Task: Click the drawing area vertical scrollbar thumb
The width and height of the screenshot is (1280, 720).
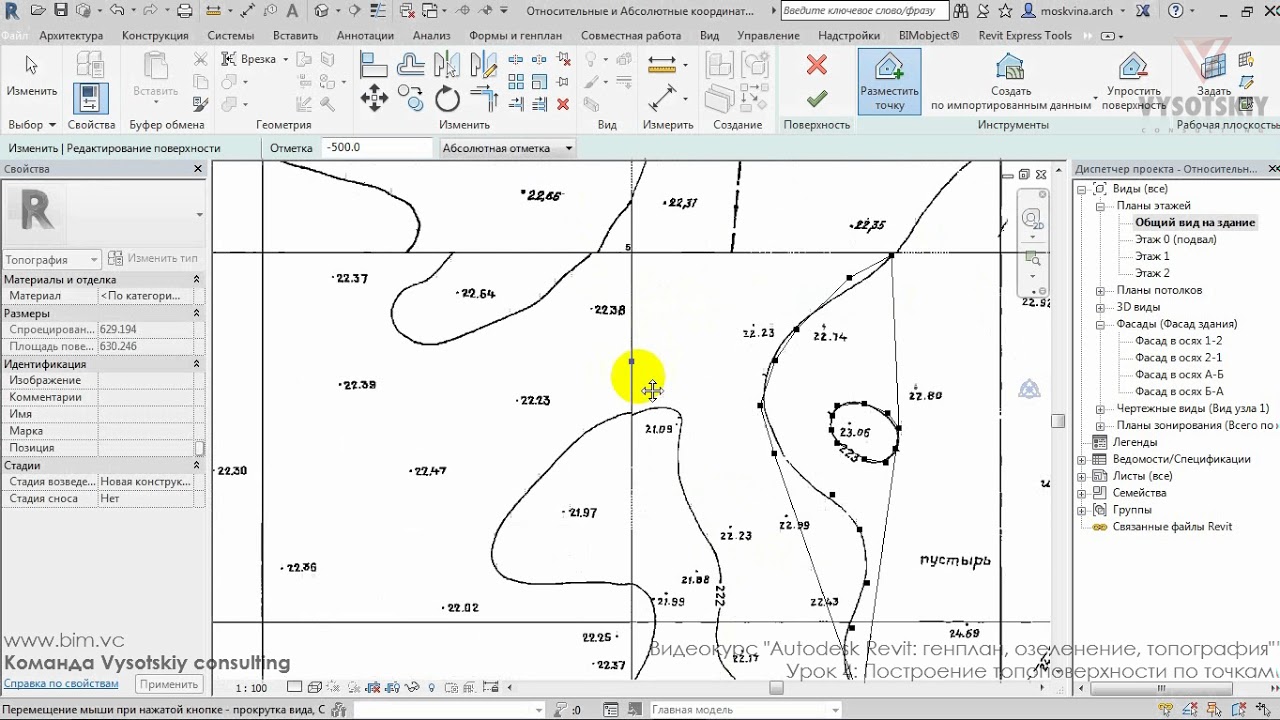Action: [x=1058, y=421]
